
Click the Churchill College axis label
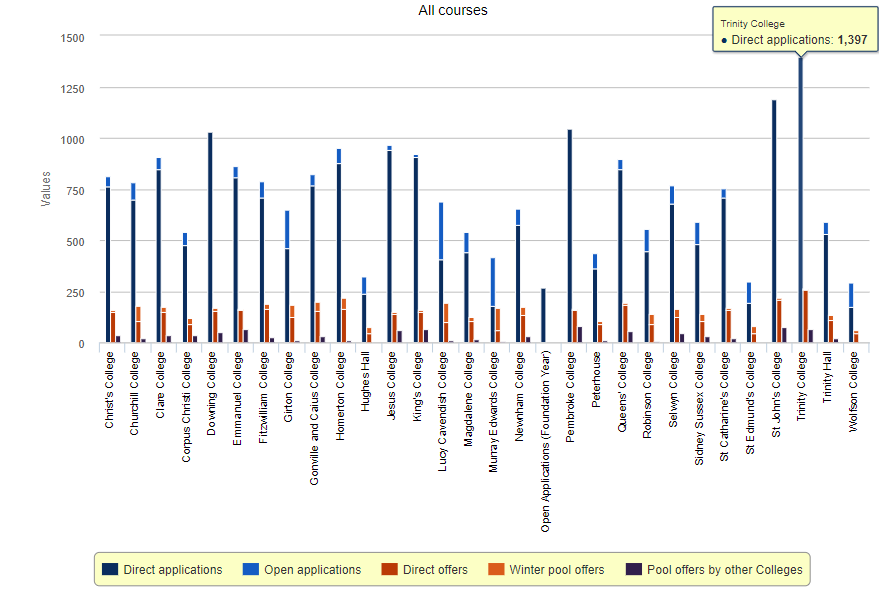[134, 393]
